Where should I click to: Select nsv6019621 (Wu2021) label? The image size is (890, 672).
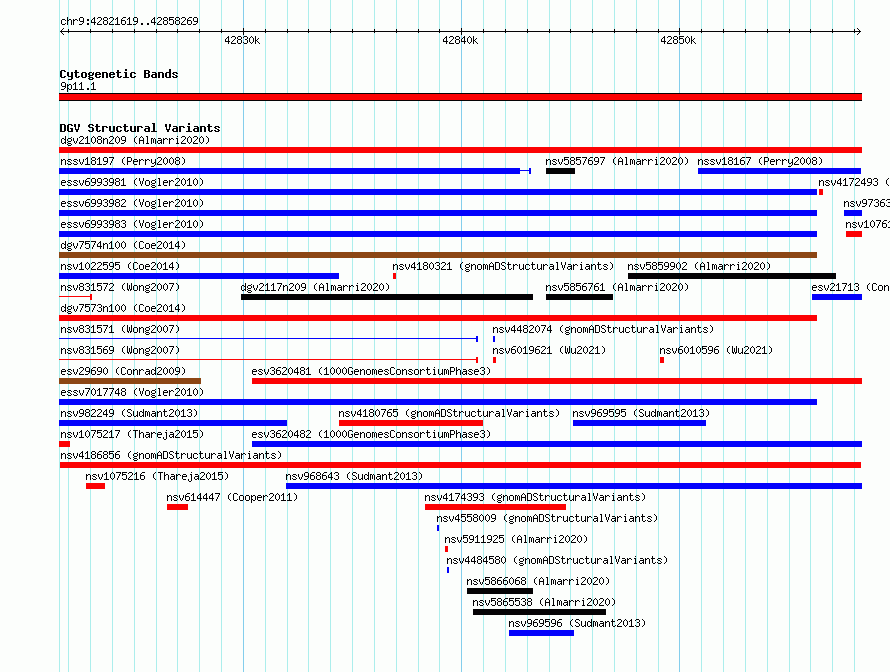pyautogui.click(x=549, y=350)
